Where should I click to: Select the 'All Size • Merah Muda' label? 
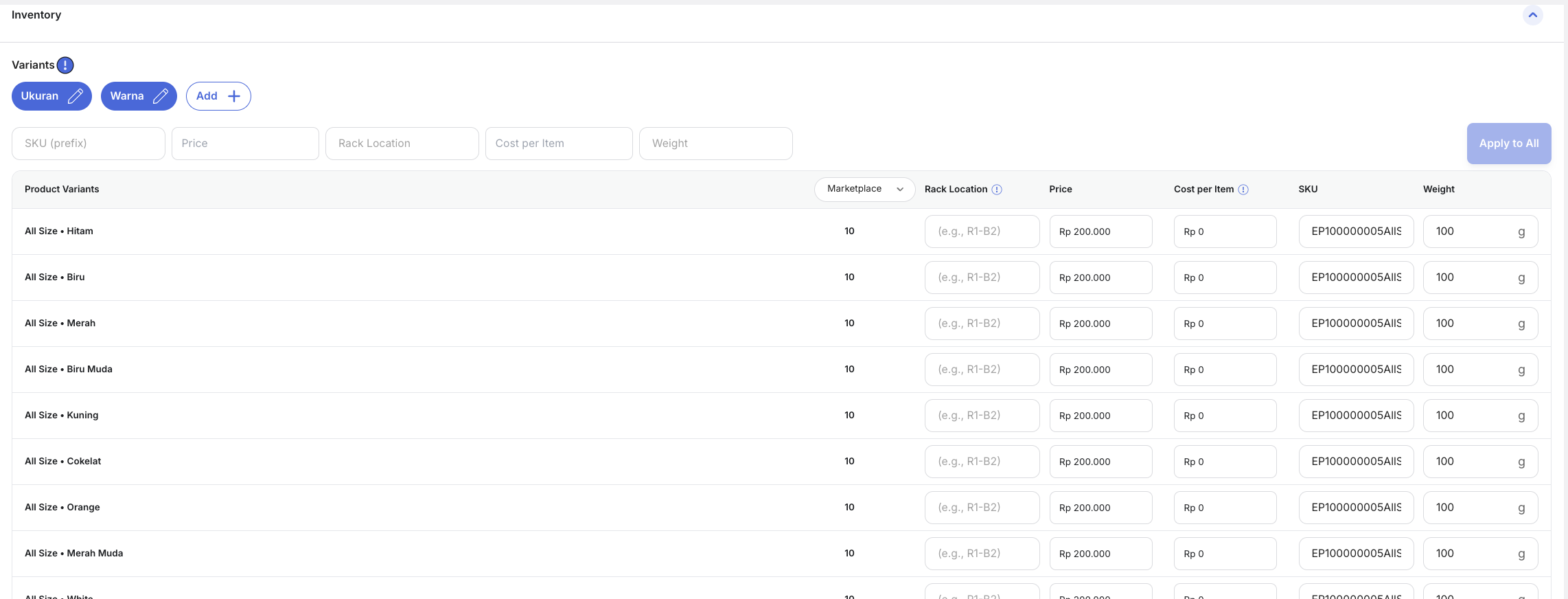pos(74,554)
